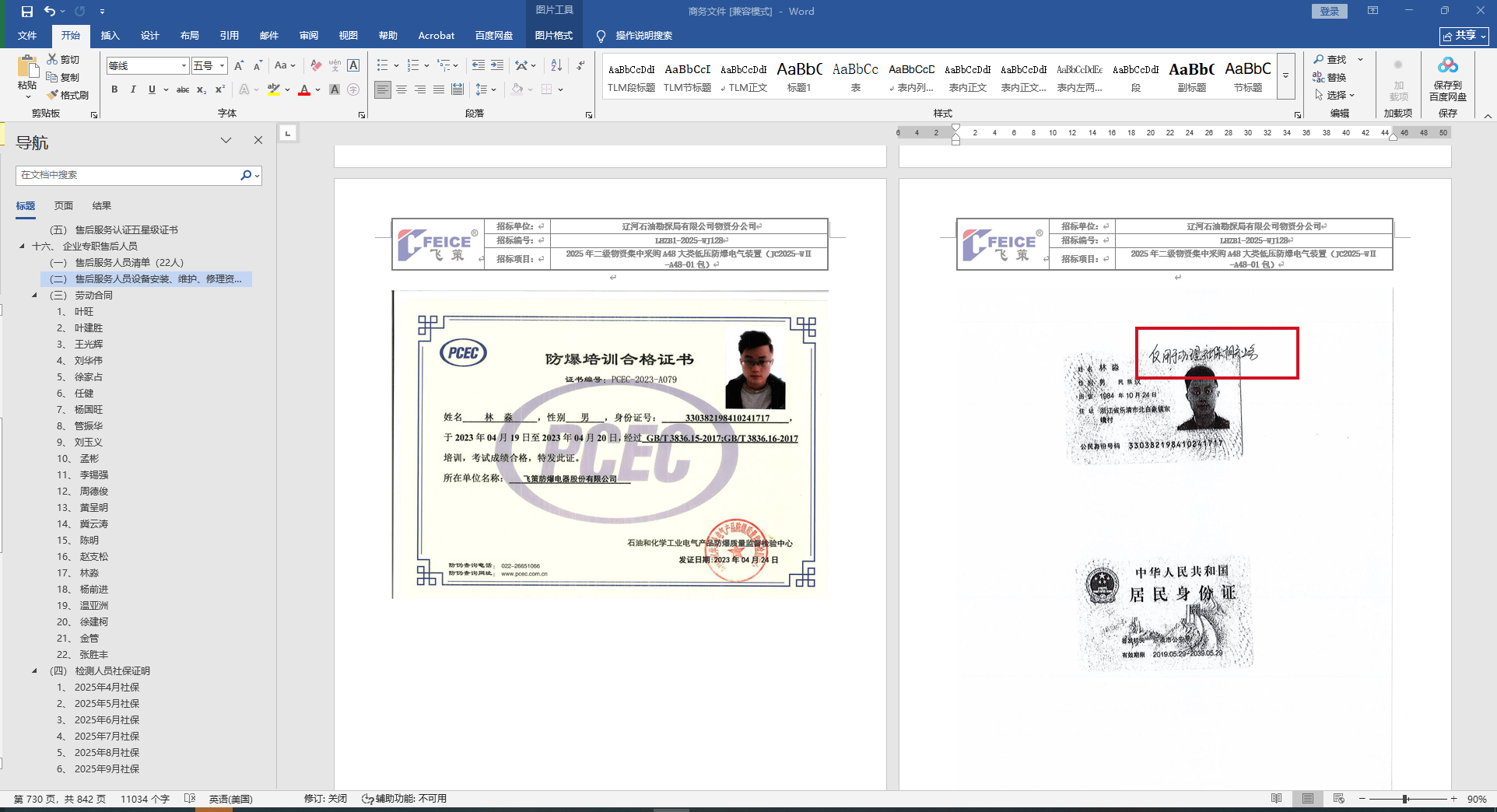Apply the yellow text highlight color
This screenshot has height=812, width=1497.
coord(274,89)
